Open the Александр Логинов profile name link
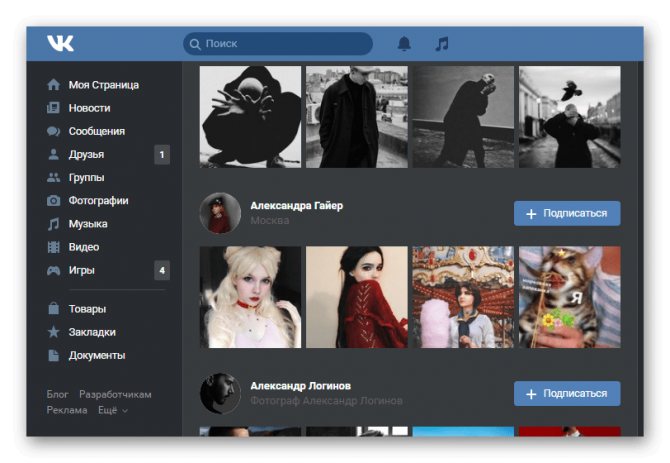Image resolution: width=670 pixels, height=463 pixels. pyautogui.click(x=300, y=386)
